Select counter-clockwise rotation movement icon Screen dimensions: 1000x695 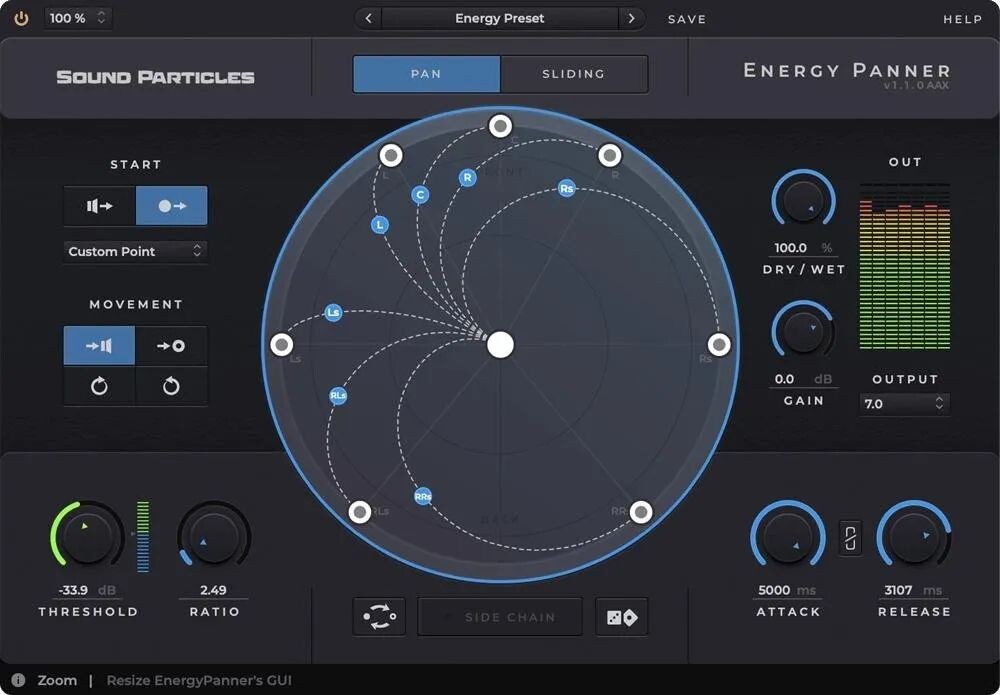tap(171, 386)
